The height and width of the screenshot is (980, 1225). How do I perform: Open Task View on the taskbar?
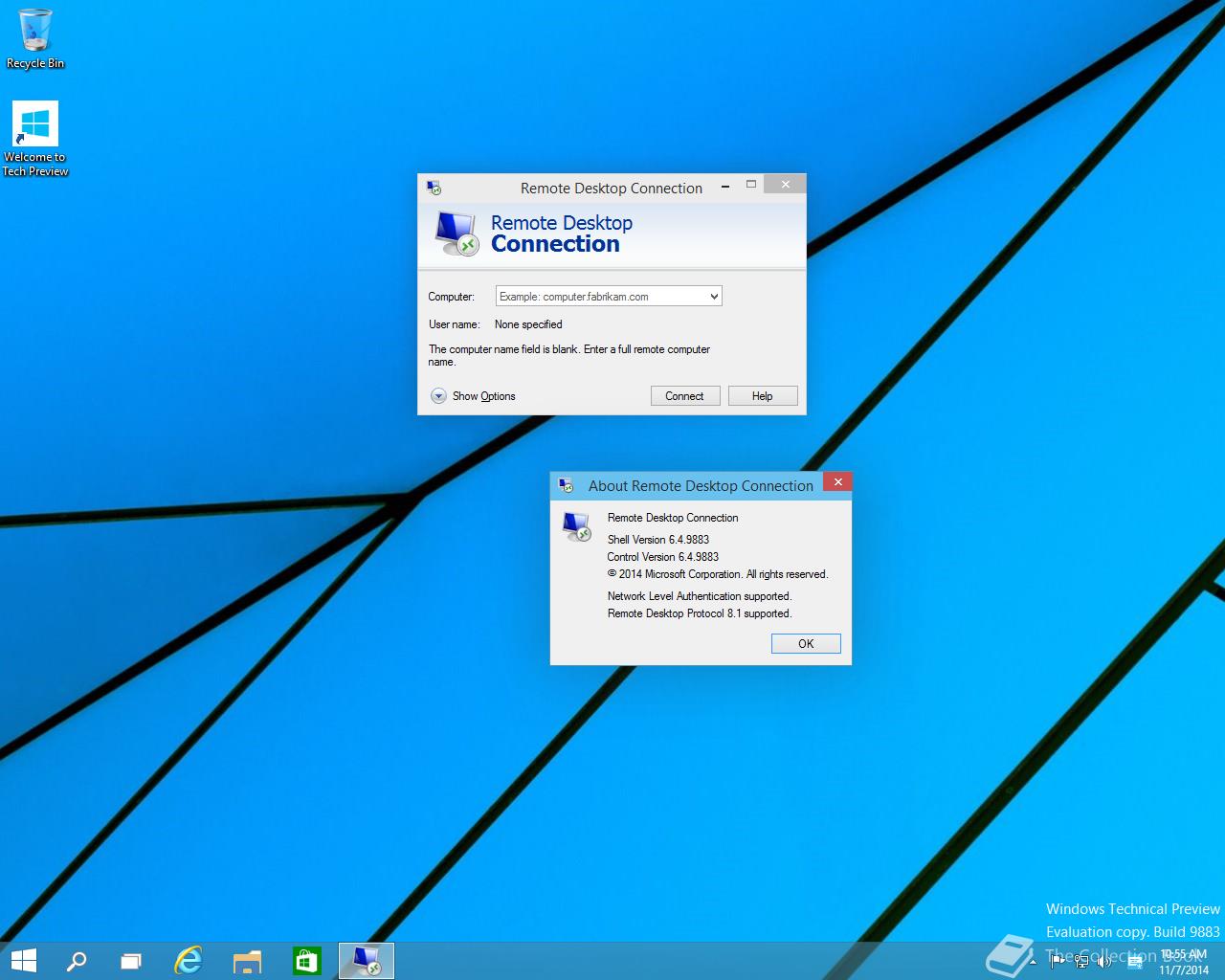131,961
